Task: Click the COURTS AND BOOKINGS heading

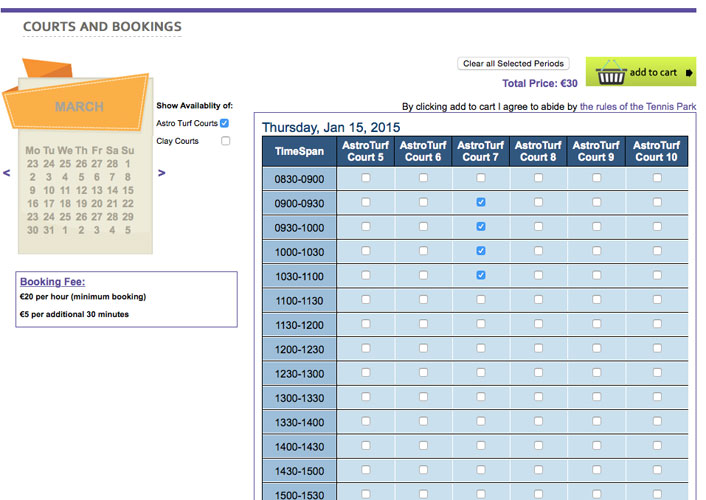Action: (102, 27)
